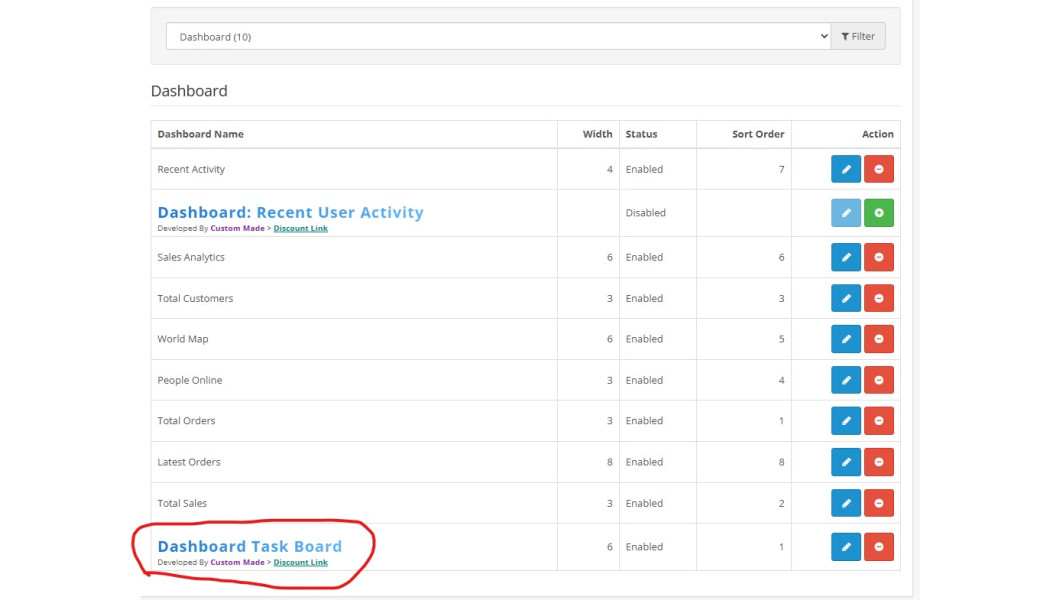Install Dashboard: Recent User Activity extension
The width and height of the screenshot is (1050, 600).
[879, 213]
